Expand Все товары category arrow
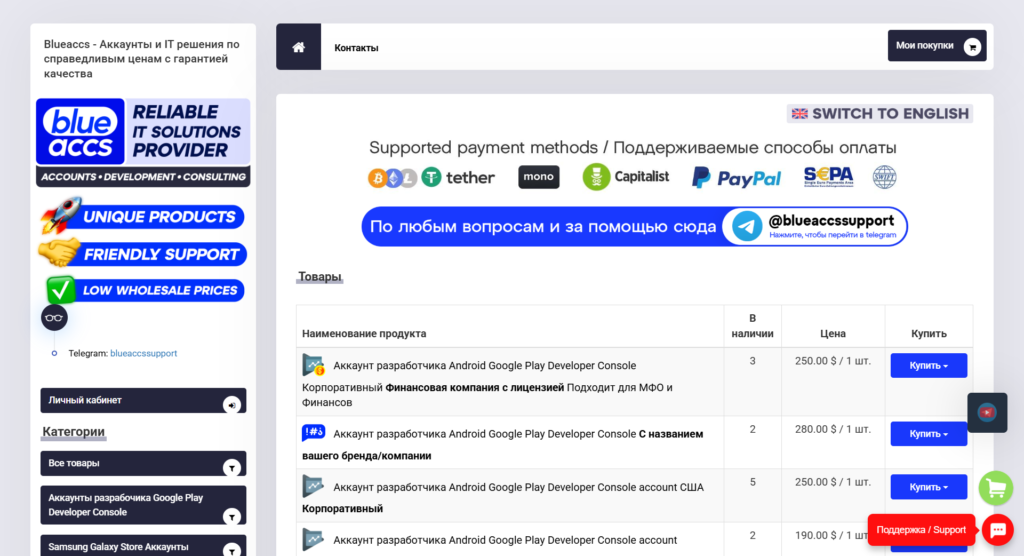Viewport: 1024px width, 556px height. [231, 468]
